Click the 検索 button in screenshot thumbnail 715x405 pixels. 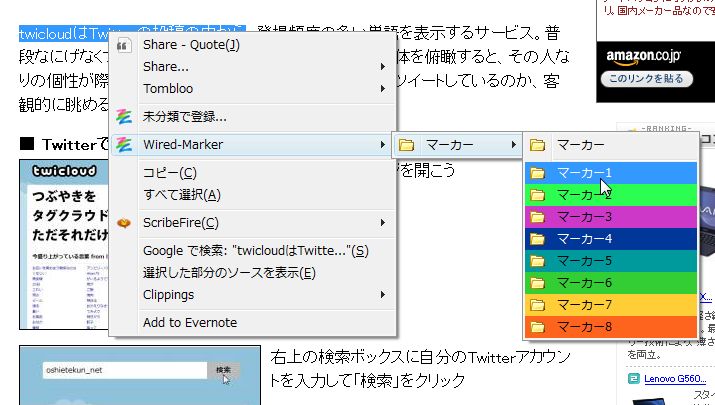(x=223, y=370)
